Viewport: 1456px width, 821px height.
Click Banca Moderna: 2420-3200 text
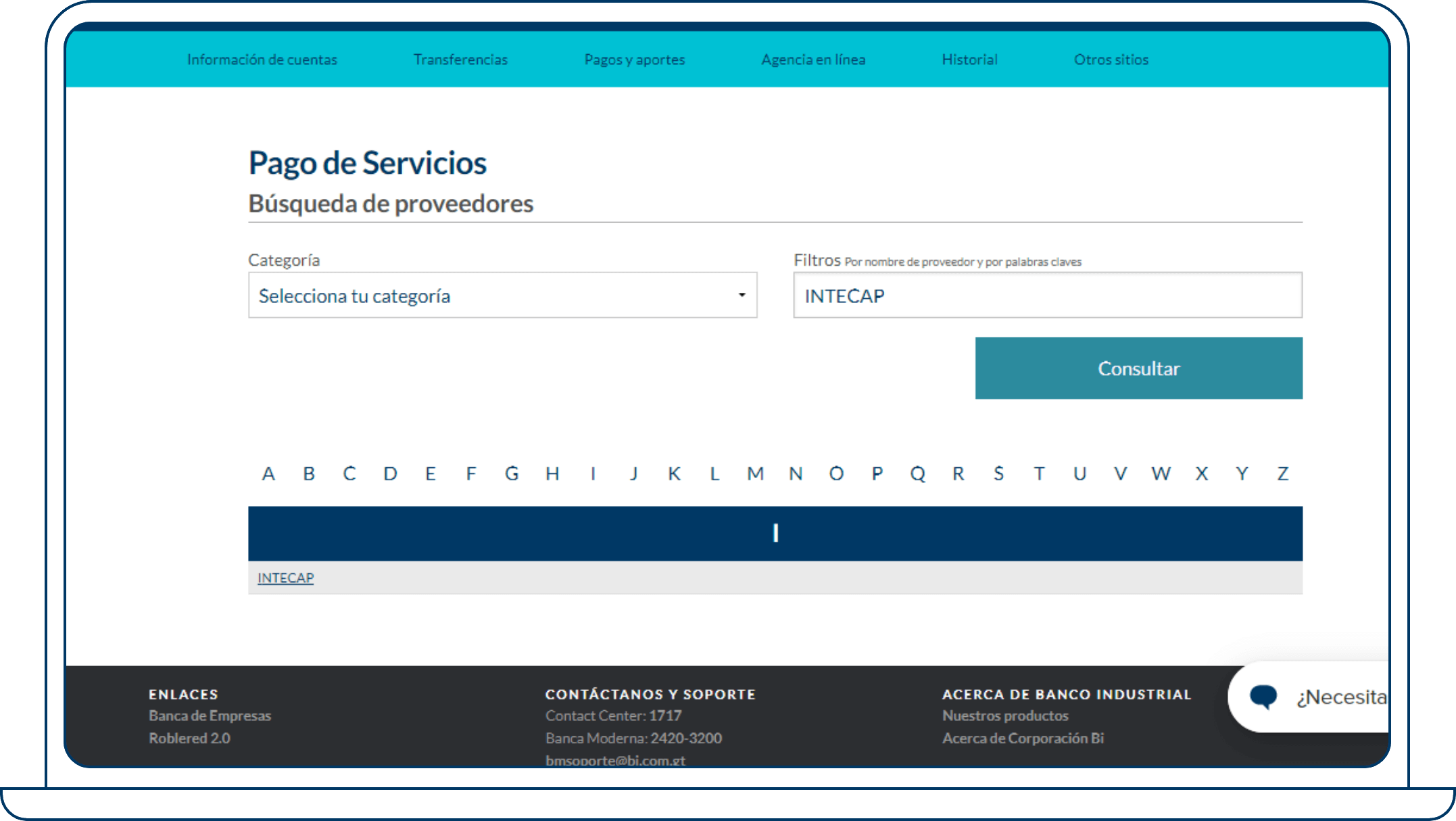pyautogui.click(x=633, y=738)
